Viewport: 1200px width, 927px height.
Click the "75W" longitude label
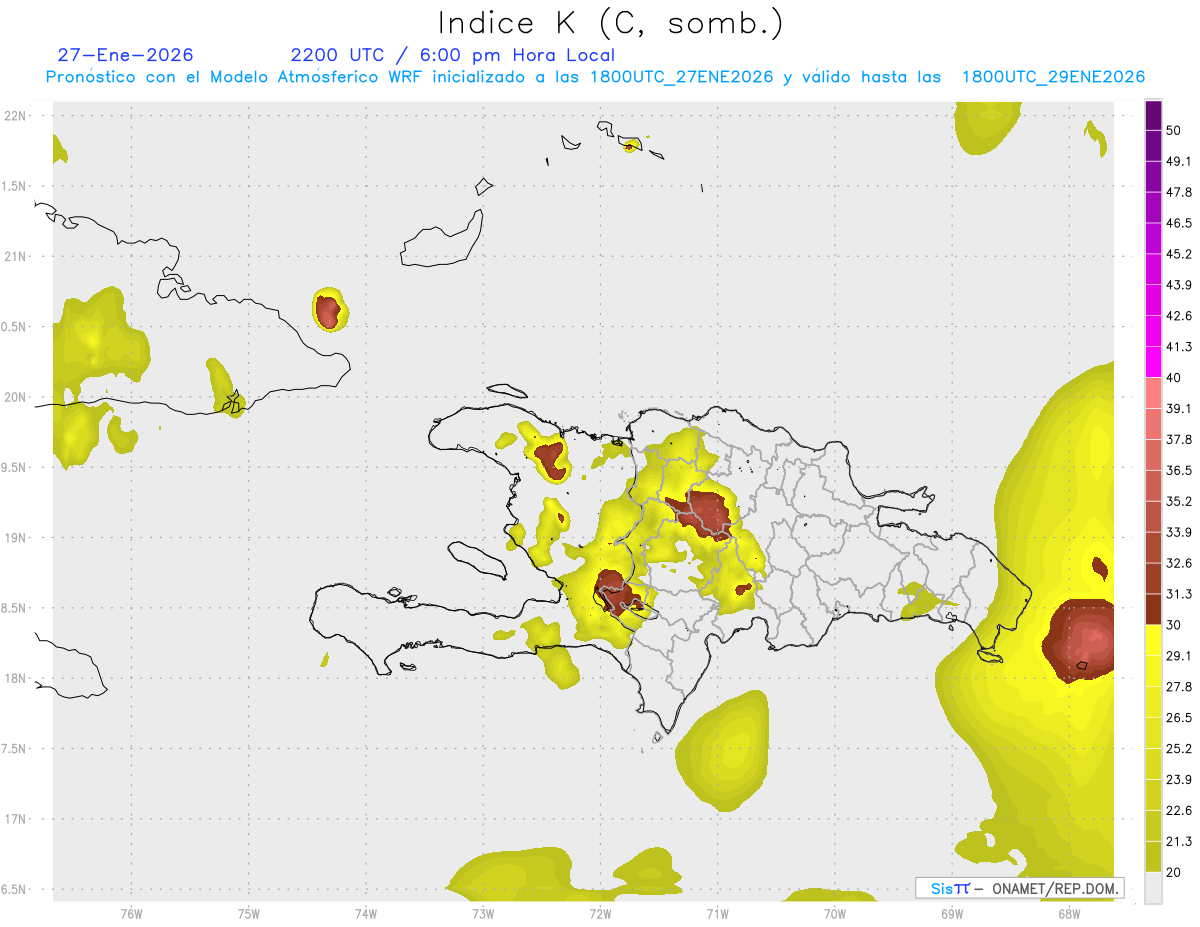pyautogui.click(x=249, y=913)
